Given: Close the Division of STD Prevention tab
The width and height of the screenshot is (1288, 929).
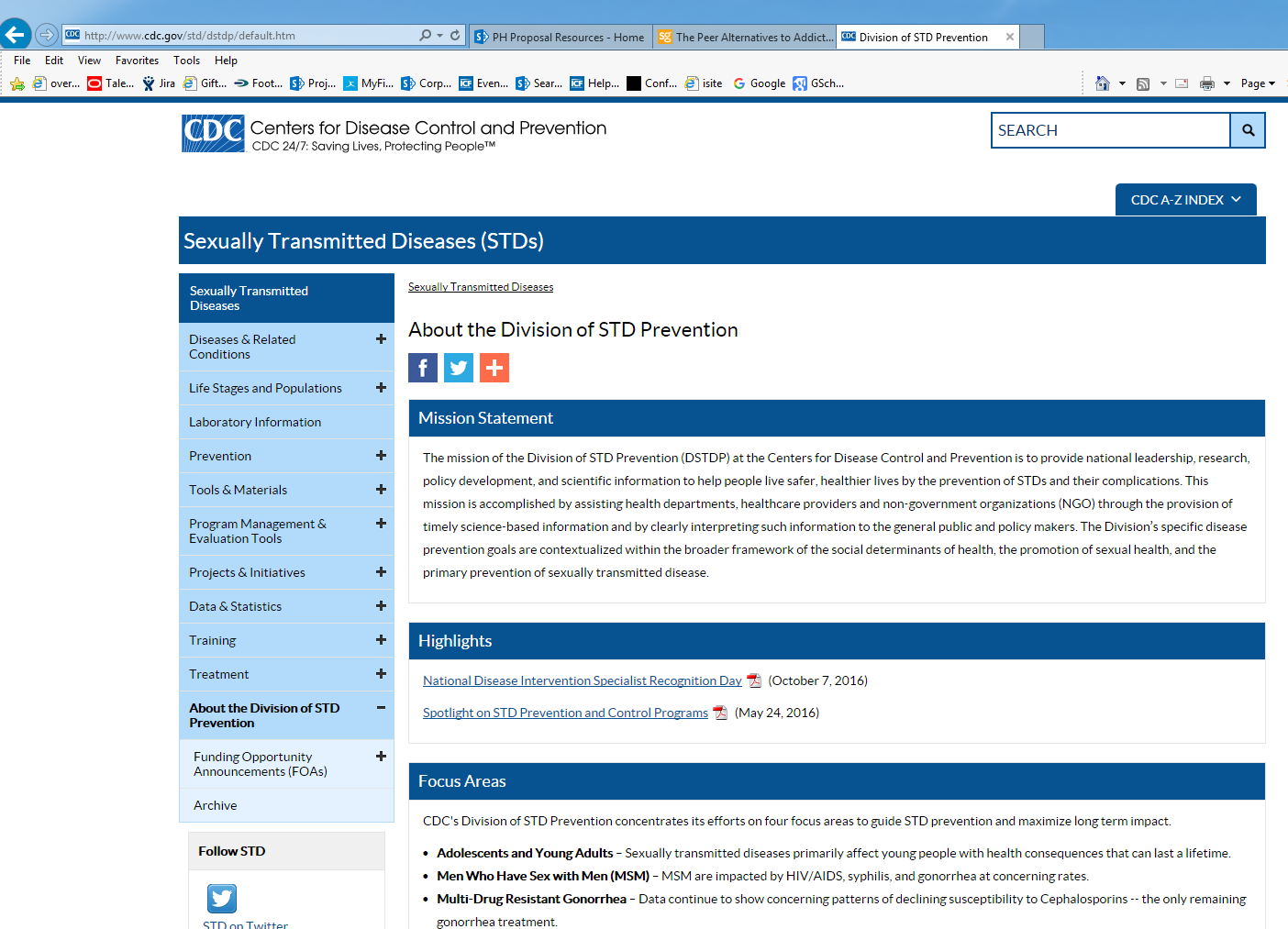Looking at the screenshot, I should click(1010, 37).
